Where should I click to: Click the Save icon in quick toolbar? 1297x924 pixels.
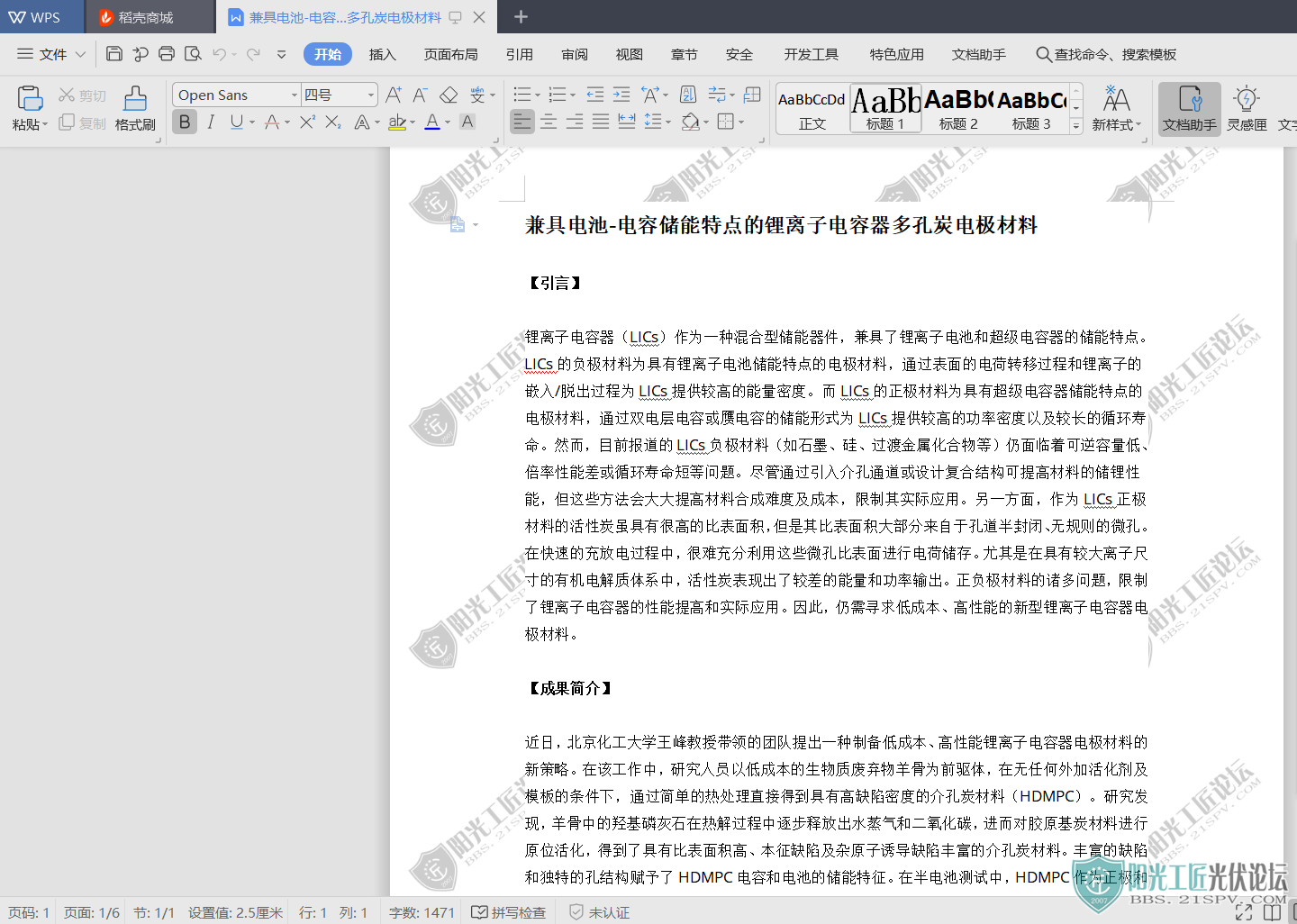tap(114, 54)
